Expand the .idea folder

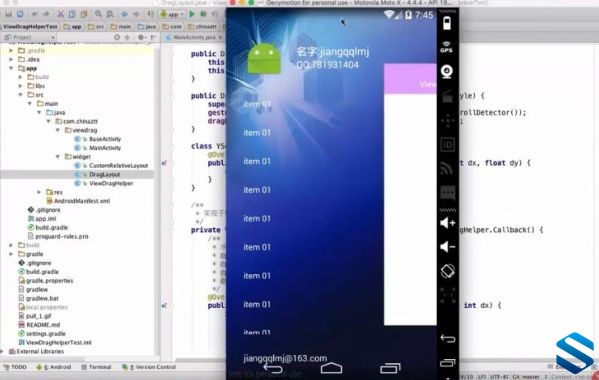coord(11,59)
